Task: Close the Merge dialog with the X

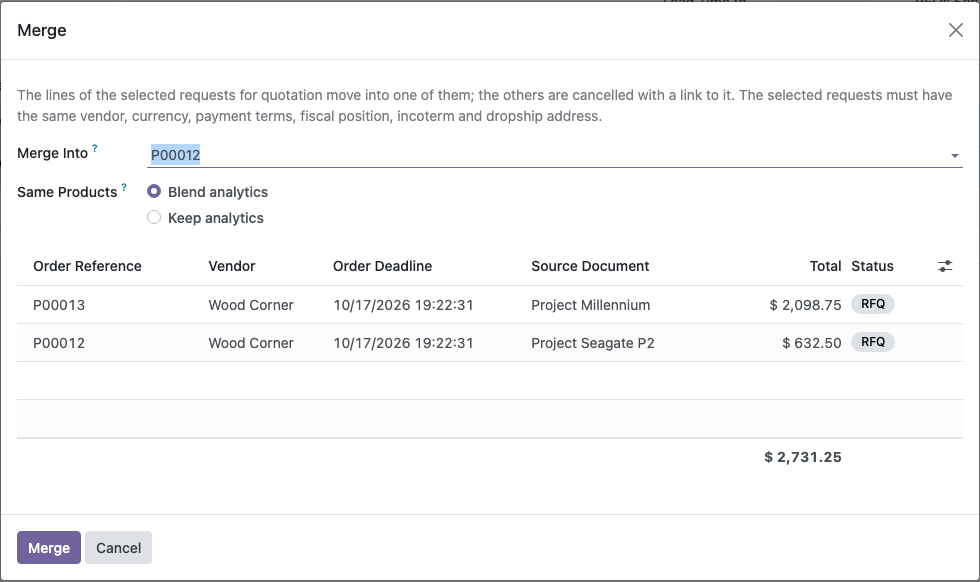Action: (x=956, y=30)
